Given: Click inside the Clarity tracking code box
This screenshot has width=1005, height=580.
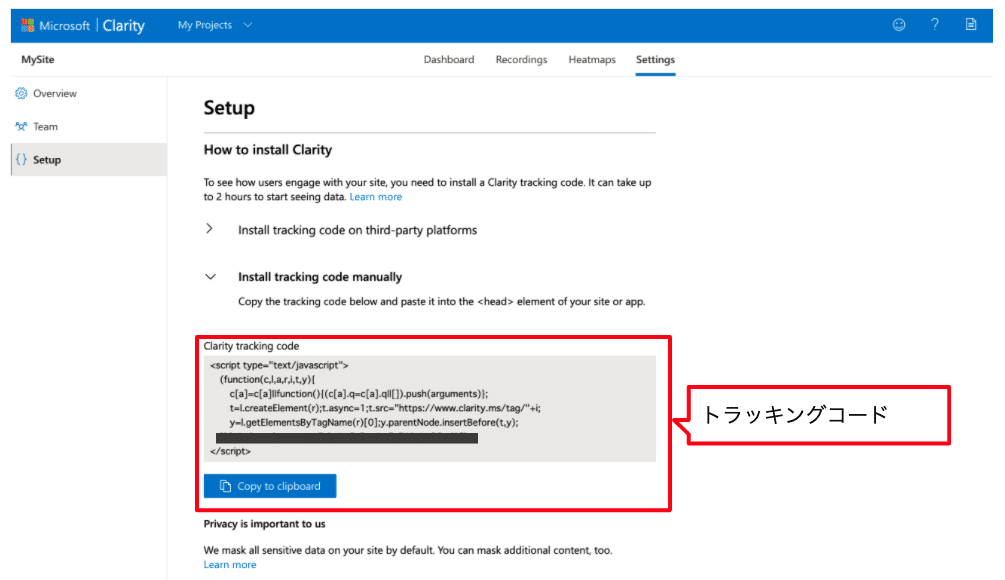Looking at the screenshot, I should pos(429,408).
